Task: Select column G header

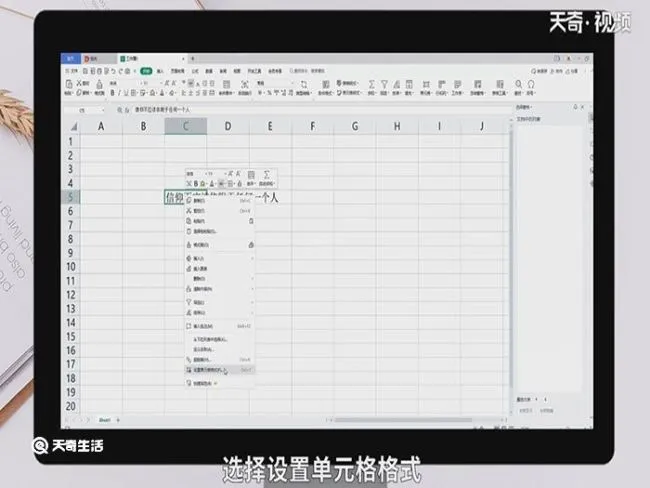Action: (x=355, y=126)
